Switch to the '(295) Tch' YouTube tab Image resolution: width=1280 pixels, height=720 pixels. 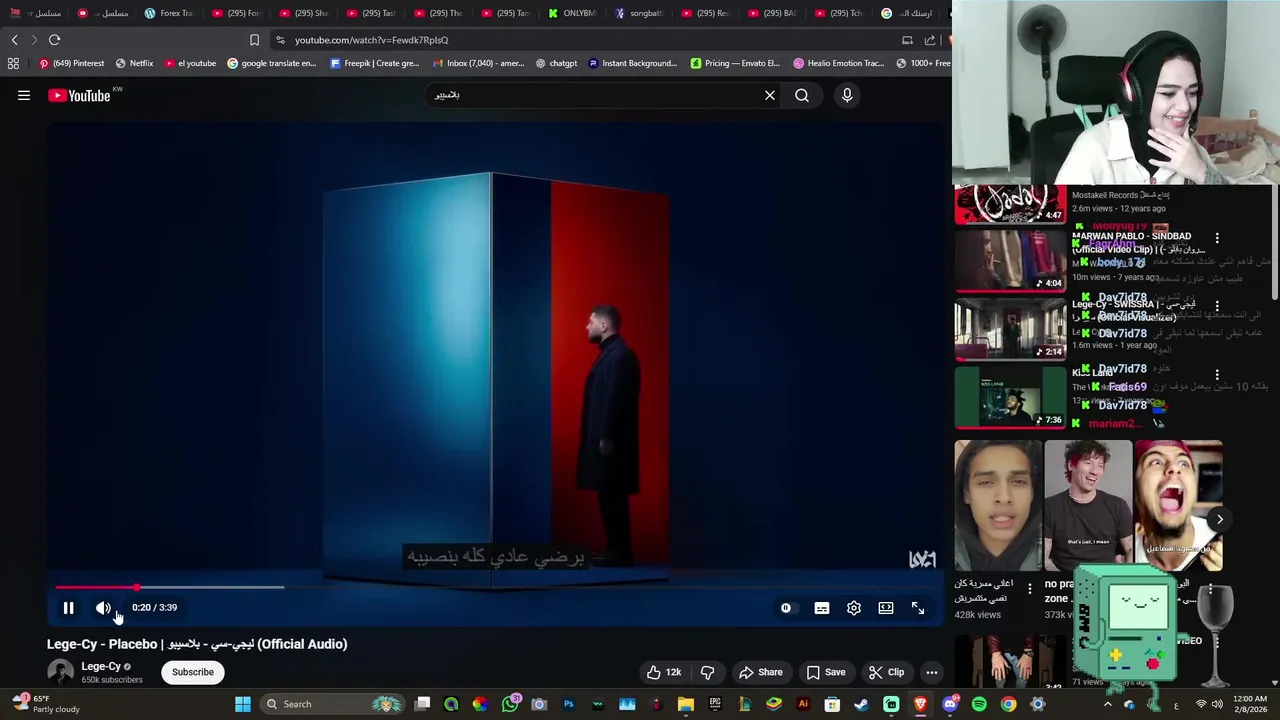point(840,13)
